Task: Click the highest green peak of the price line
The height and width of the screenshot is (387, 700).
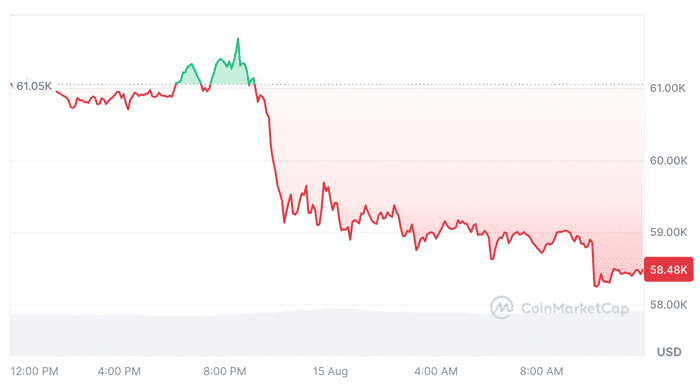Action: click(238, 39)
